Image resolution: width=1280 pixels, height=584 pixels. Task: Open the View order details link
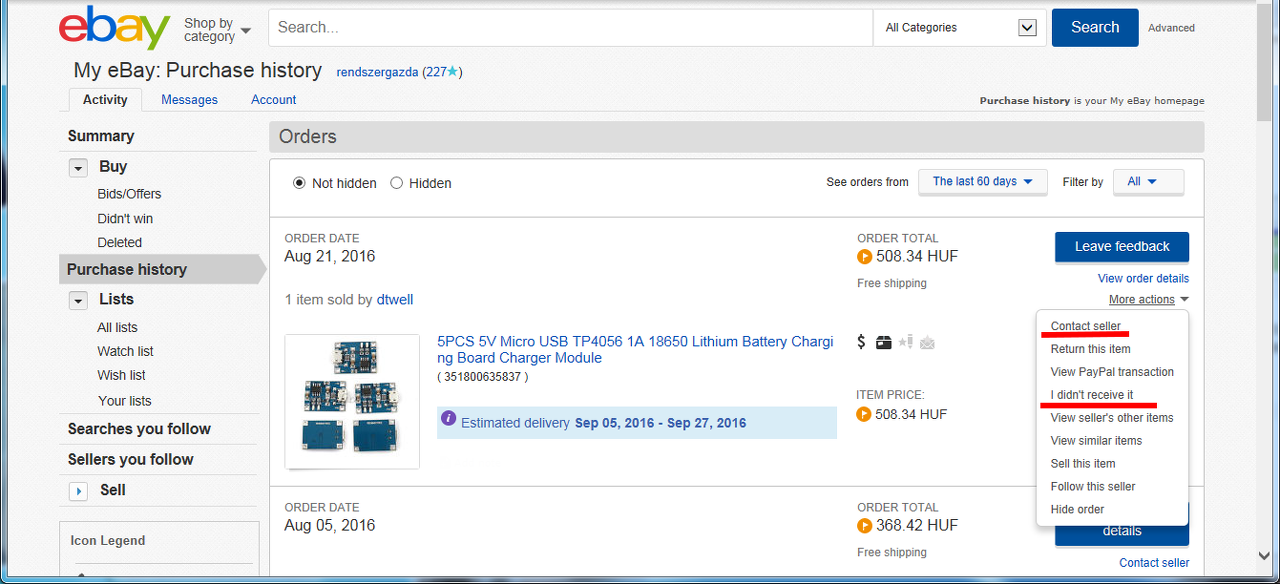[x=1143, y=278]
